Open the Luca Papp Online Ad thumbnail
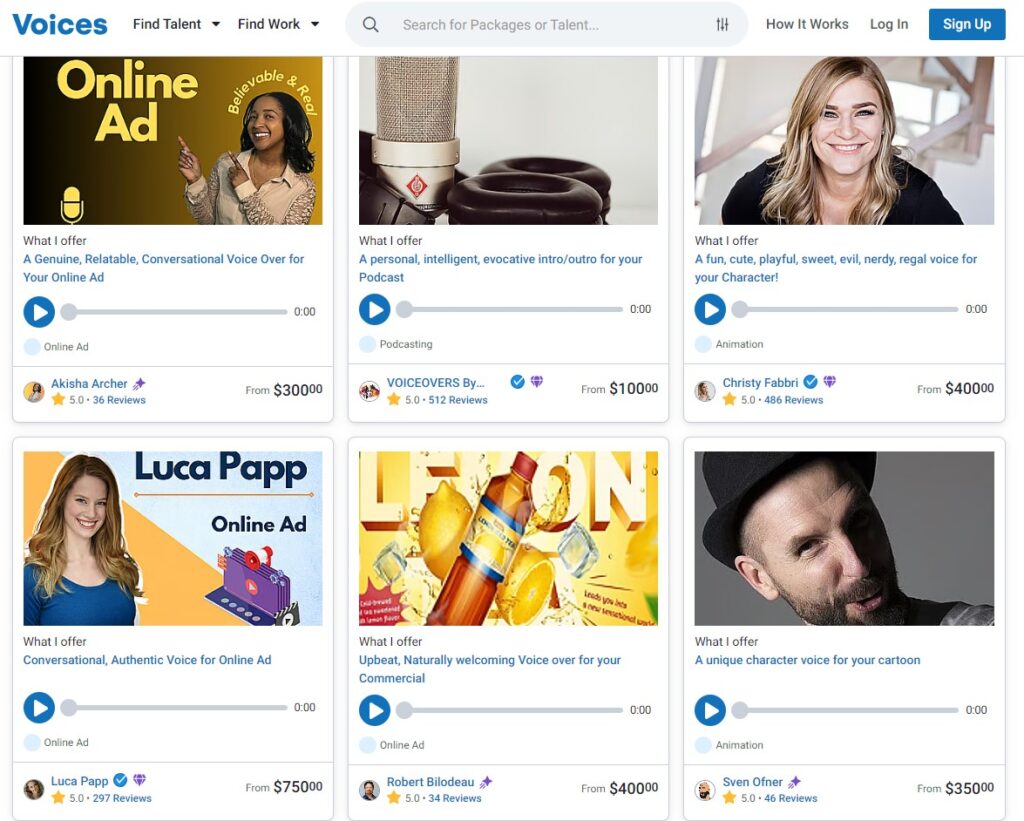Image resolution: width=1024 pixels, height=821 pixels. click(173, 538)
